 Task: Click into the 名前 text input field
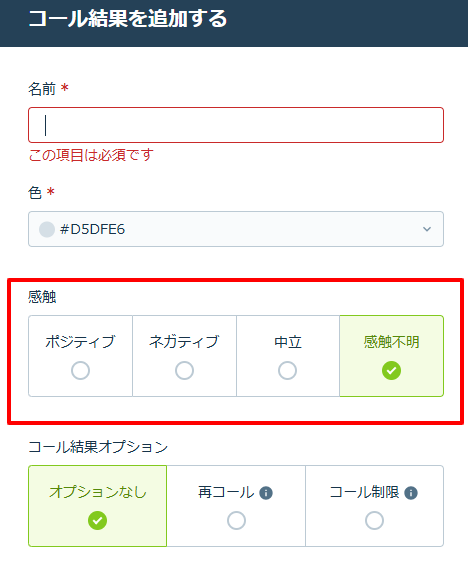point(236,125)
